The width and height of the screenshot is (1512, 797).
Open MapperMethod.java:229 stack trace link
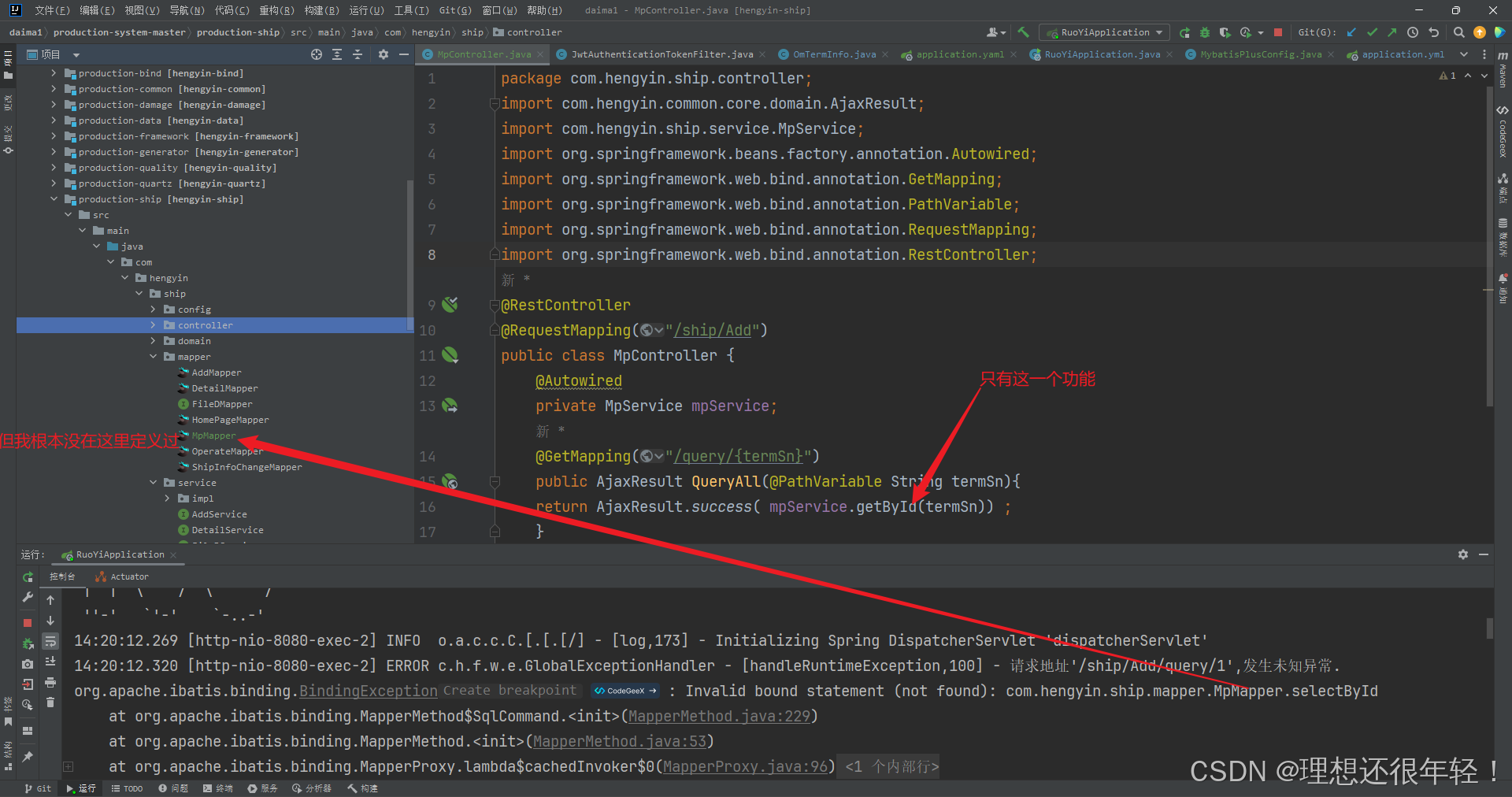pos(719,716)
